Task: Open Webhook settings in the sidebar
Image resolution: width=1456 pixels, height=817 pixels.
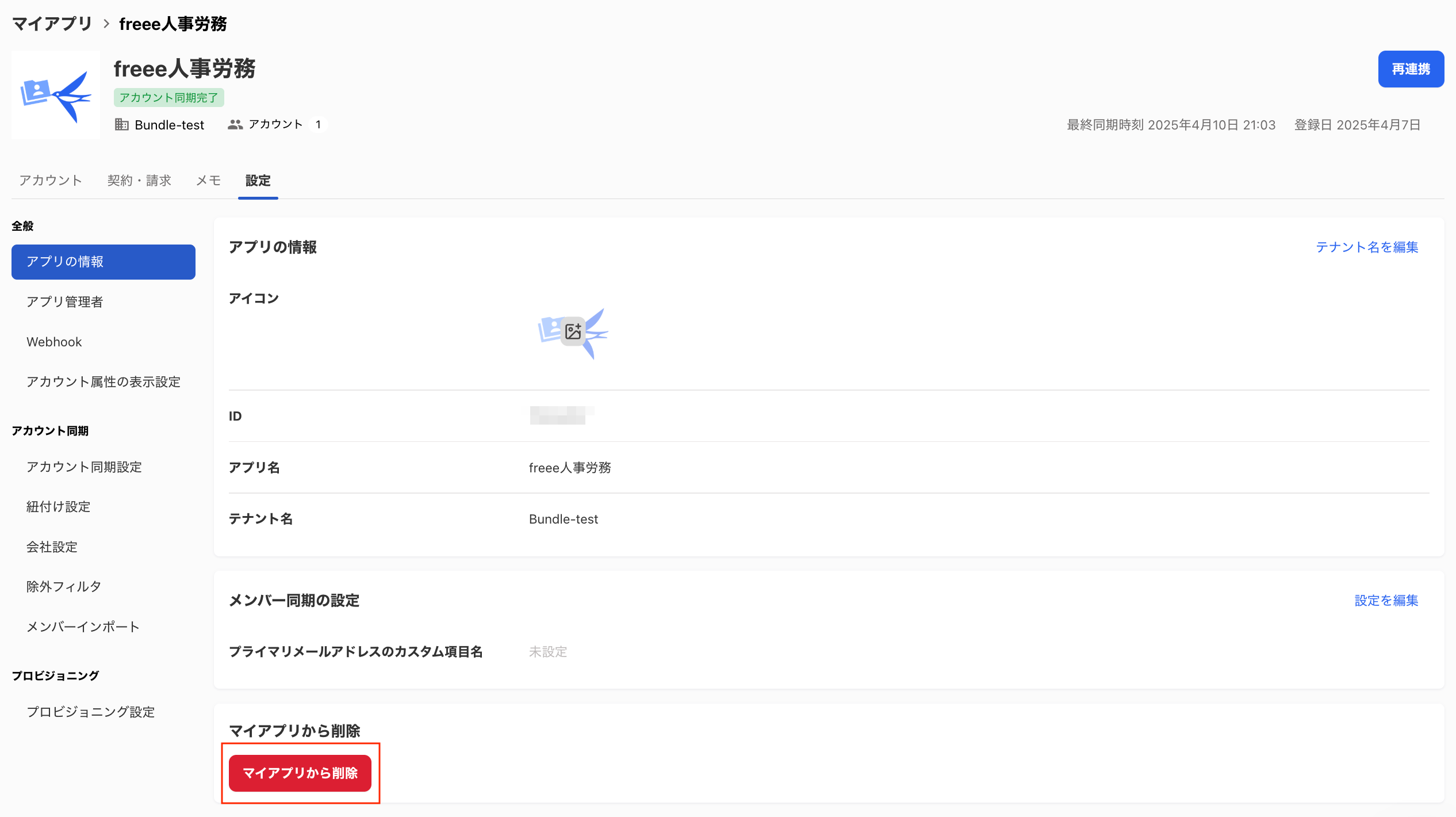Action: click(104, 342)
